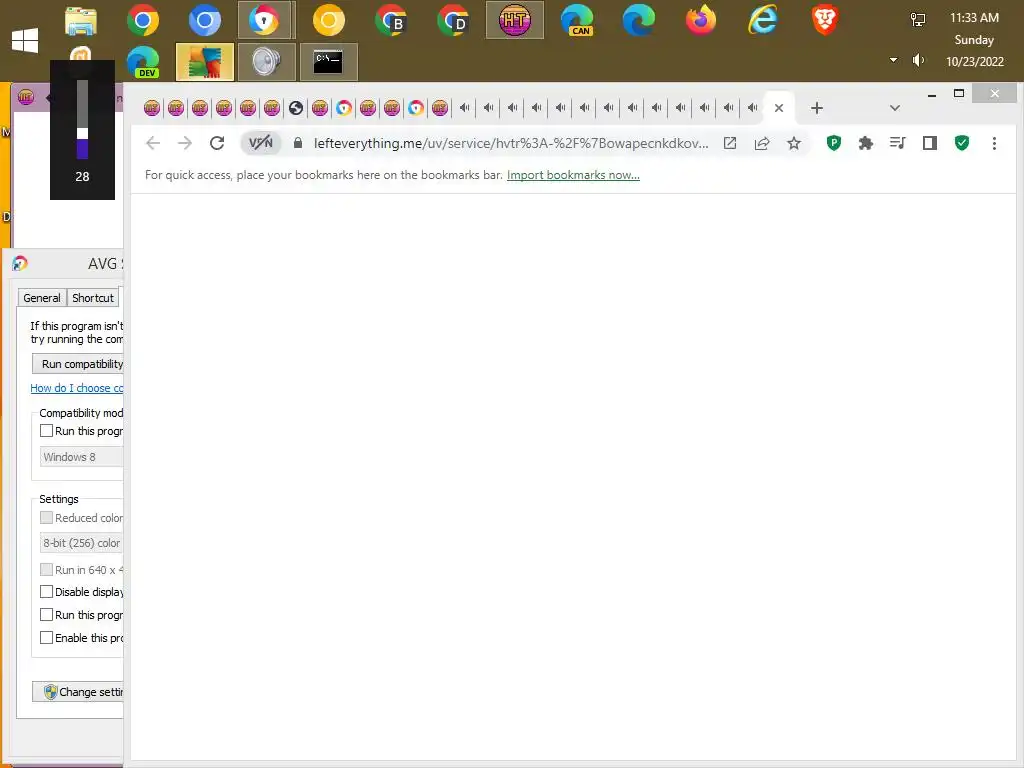Check the 'Run in 640 x' box

[x=46, y=569]
